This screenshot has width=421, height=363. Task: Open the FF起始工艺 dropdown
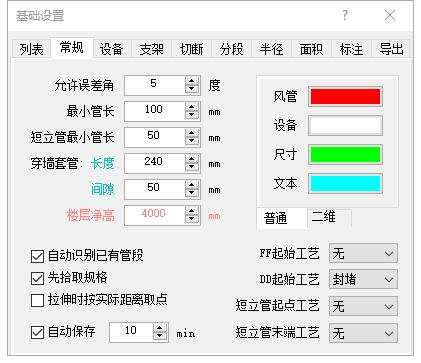363,254
